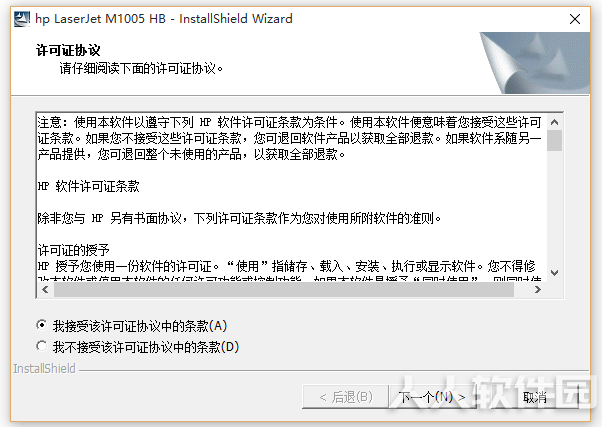Click license text scroll down arrow
The width and height of the screenshot is (602, 427).
point(554,273)
